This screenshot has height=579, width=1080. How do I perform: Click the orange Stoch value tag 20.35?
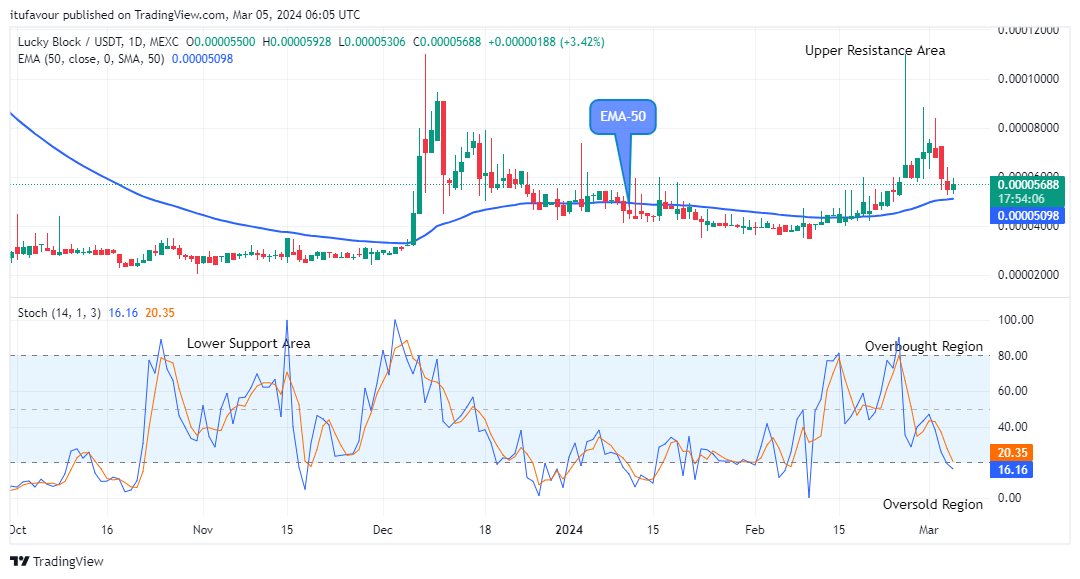tap(1012, 452)
